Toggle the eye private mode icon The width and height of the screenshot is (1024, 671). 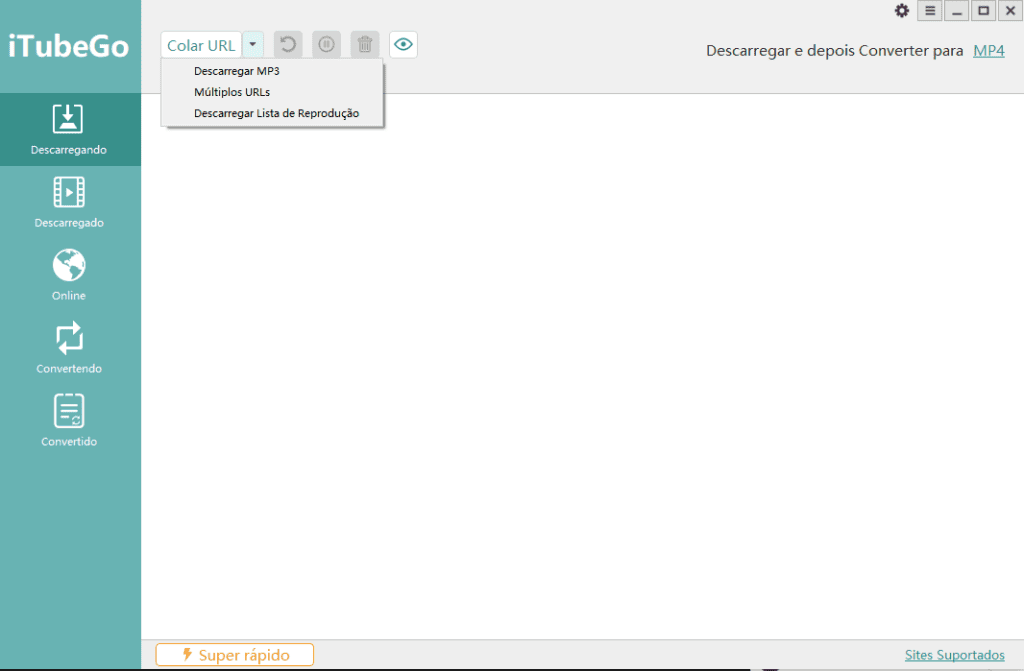click(403, 45)
